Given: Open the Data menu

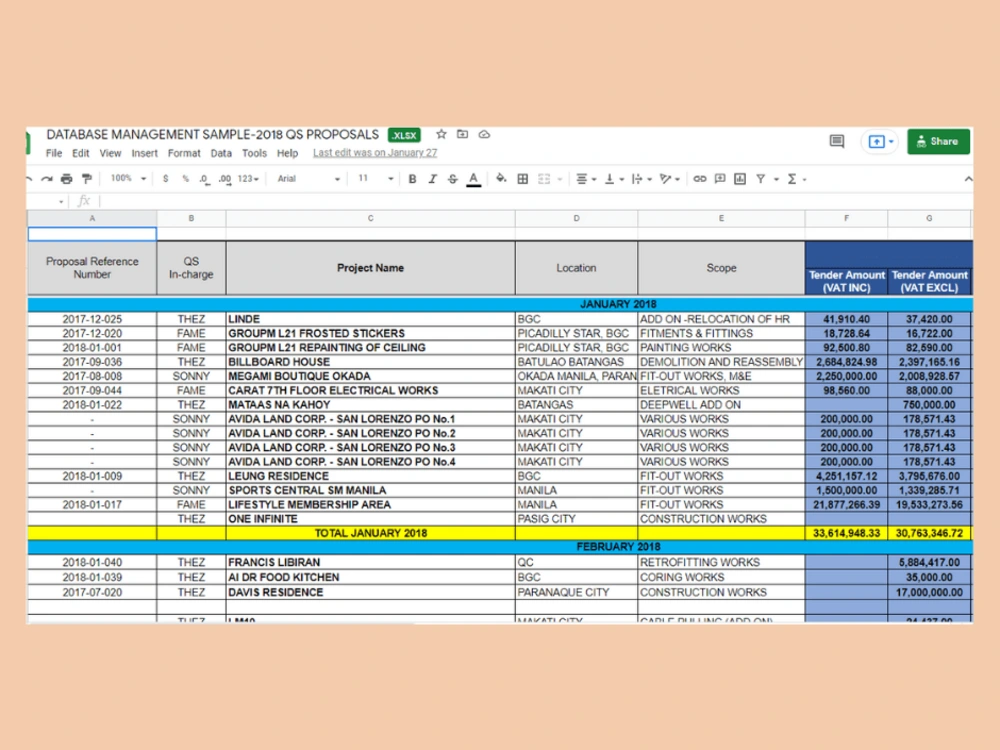Looking at the screenshot, I should (221, 153).
